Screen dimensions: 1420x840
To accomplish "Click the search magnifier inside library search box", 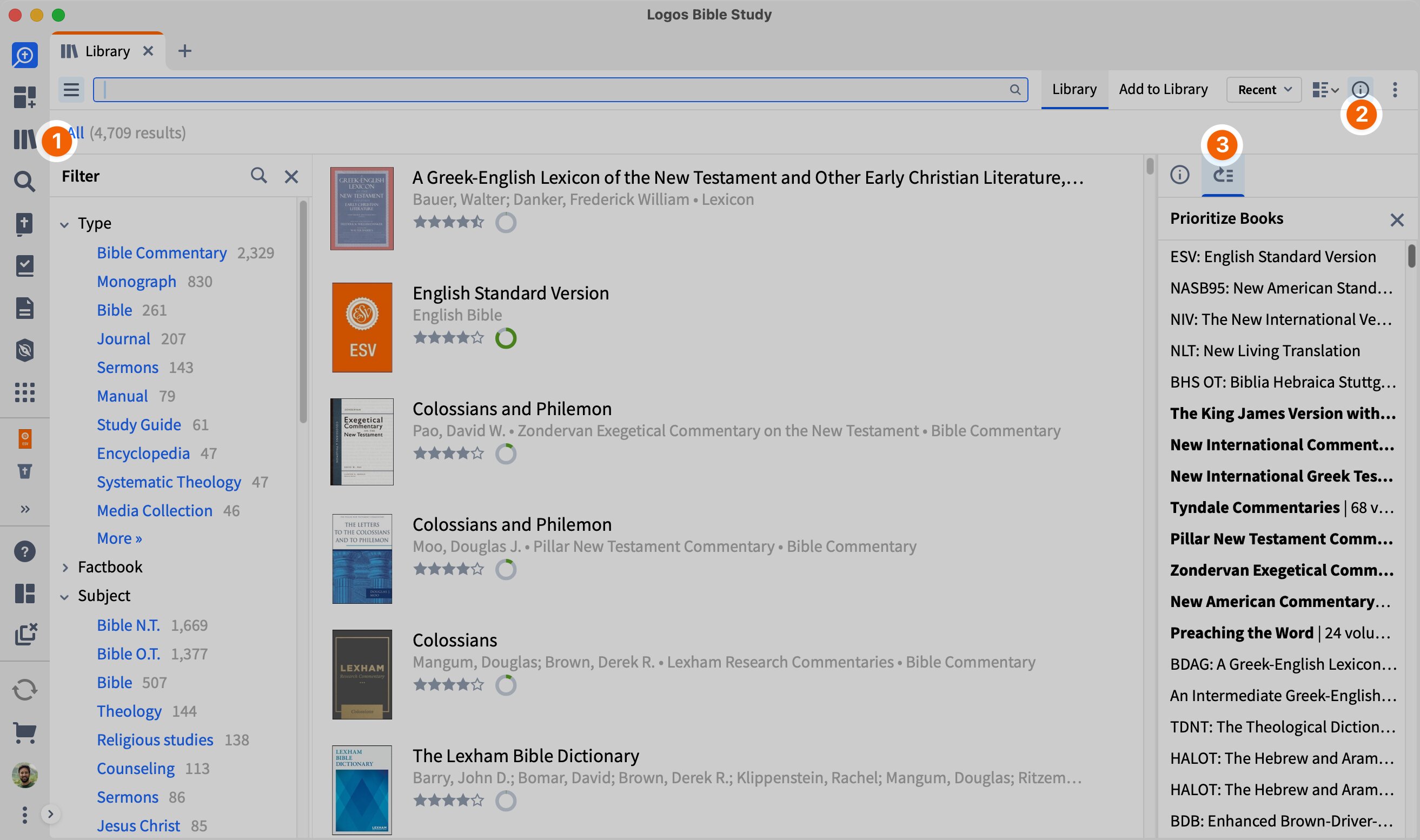I will click(1015, 89).
